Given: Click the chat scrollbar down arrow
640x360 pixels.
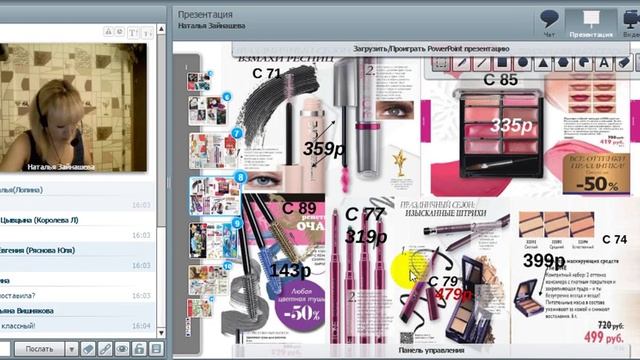Looking at the screenshot, I should tap(161, 333).
